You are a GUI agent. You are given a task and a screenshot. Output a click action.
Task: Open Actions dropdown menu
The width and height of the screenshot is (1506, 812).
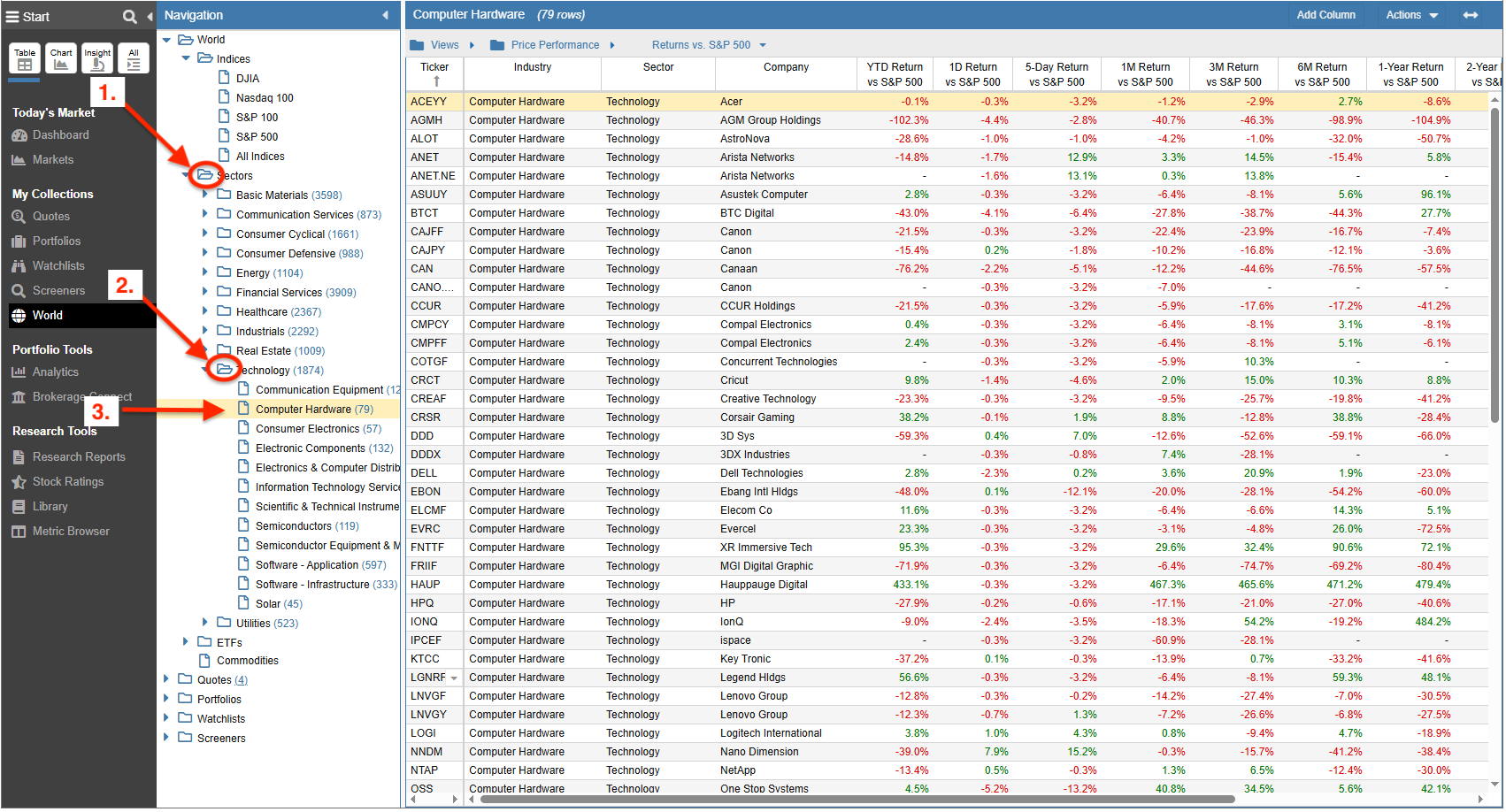coord(1411,15)
